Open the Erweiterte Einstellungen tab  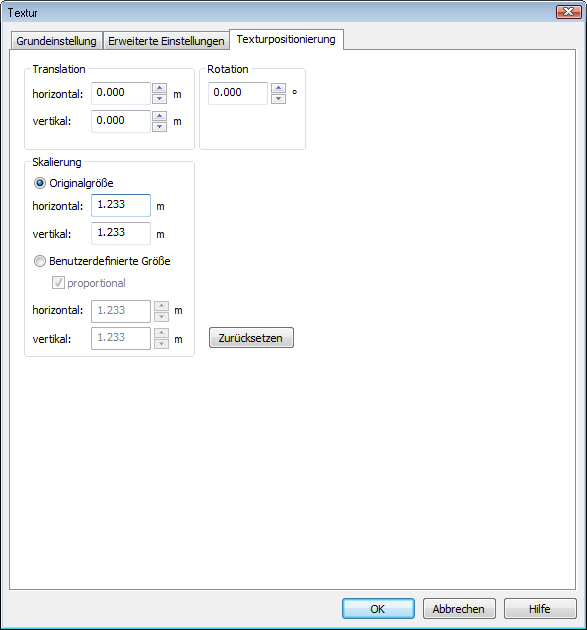click(x=166, y=41)
